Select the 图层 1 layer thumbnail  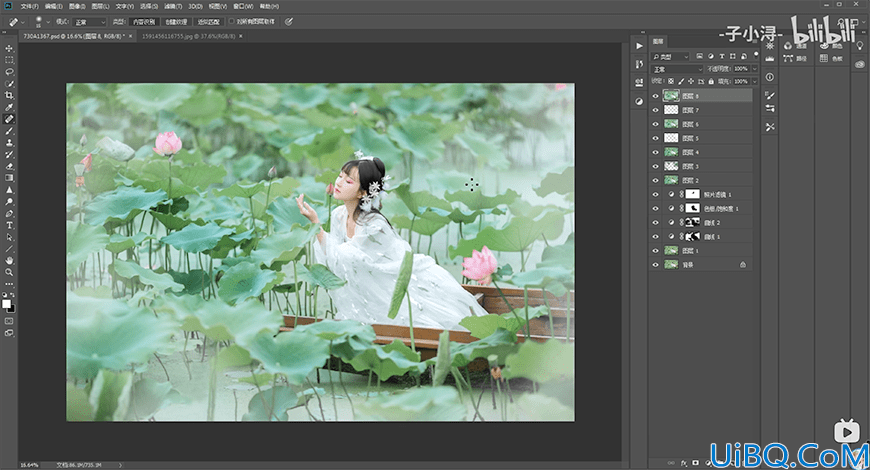671,251
